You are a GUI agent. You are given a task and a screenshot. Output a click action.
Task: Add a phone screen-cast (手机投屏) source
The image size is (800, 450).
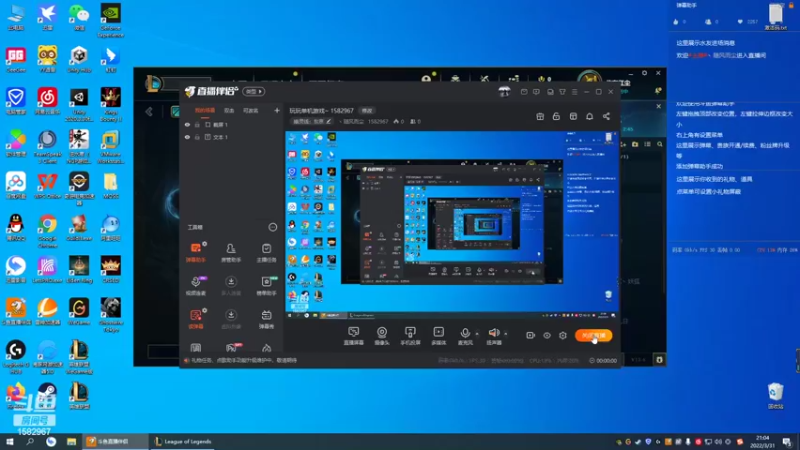pos(410,336)
